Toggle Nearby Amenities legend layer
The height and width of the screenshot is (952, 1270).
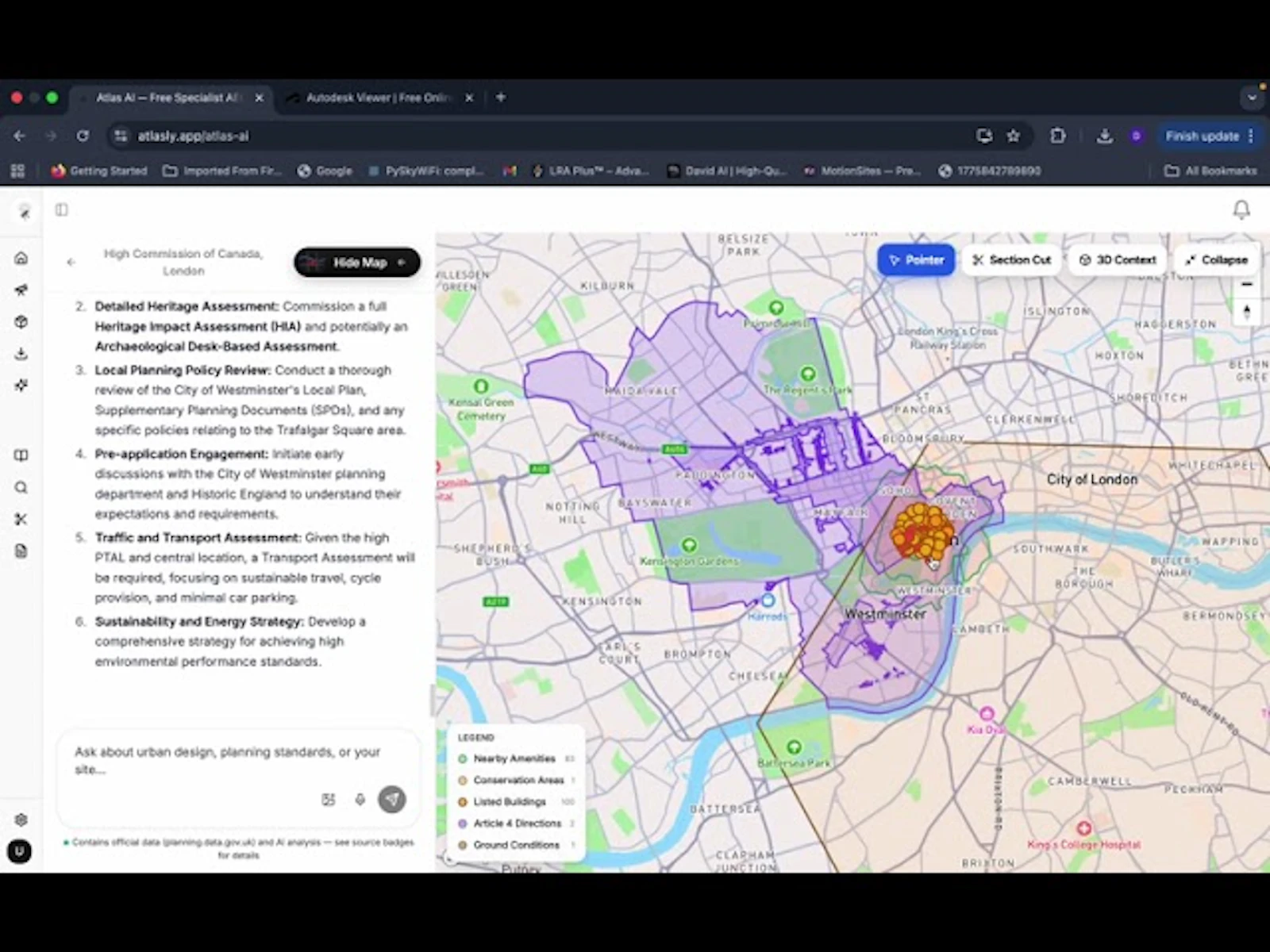[x=515, y=759]
